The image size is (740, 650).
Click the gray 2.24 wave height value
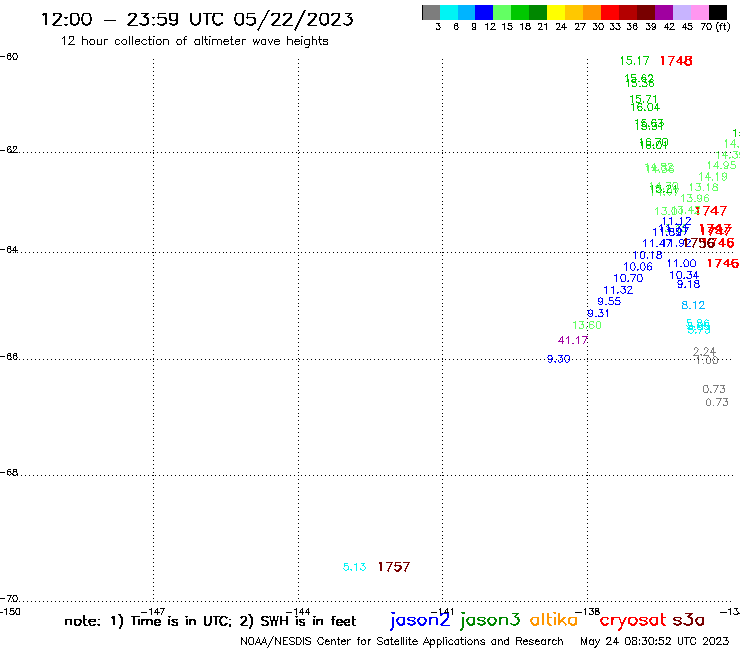(x=705, y=352)
